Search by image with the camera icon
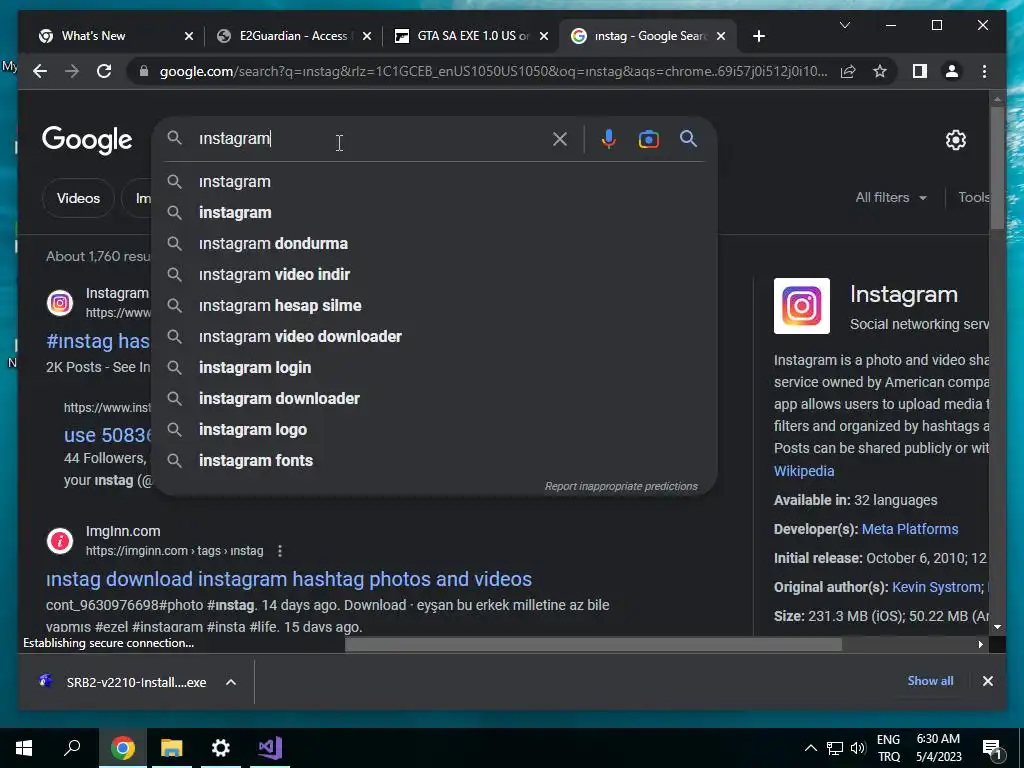 (648, 139)
